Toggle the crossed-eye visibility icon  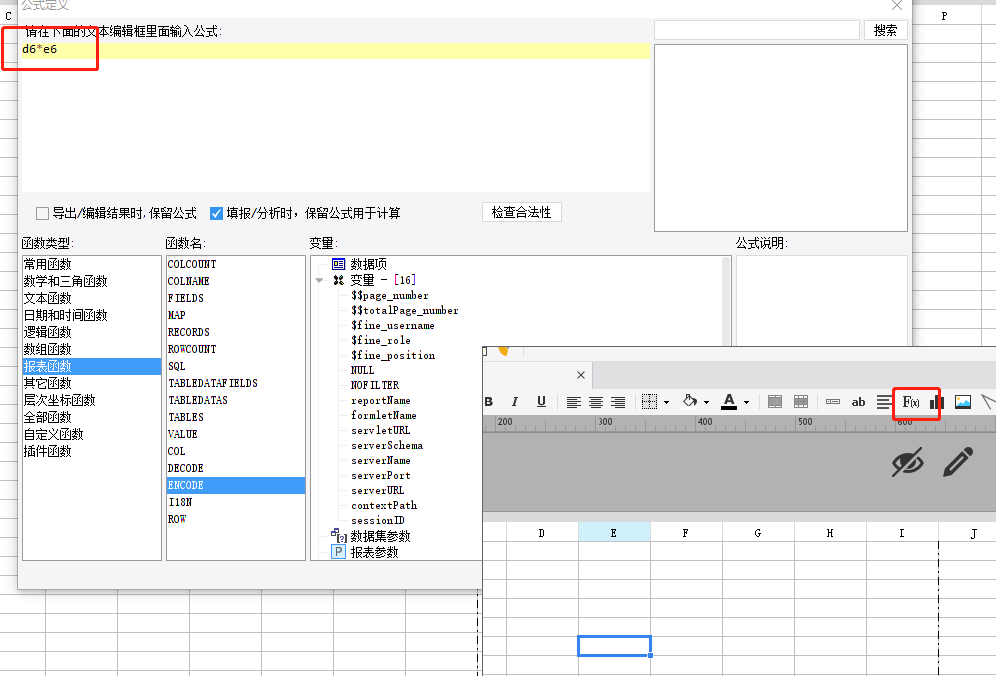(x=908, y=462)
